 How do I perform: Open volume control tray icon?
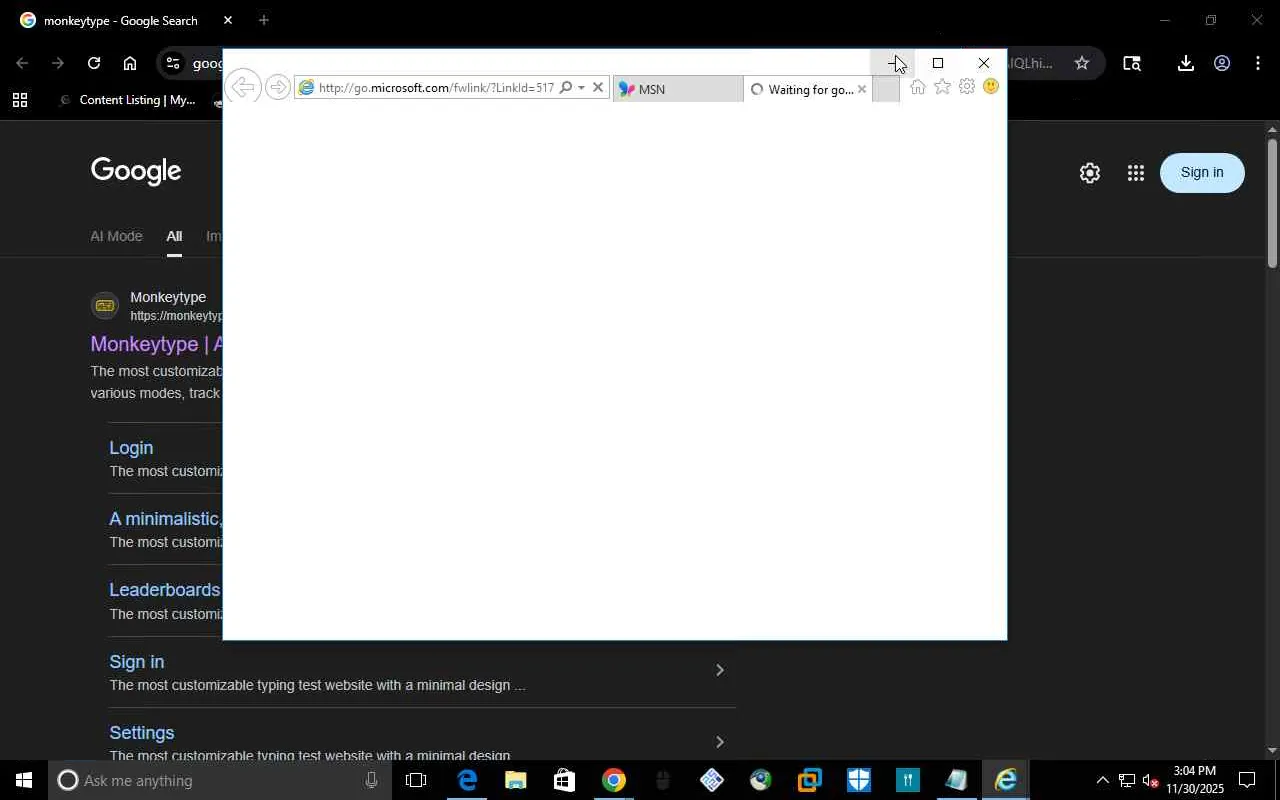click(x=1150, y=780)
